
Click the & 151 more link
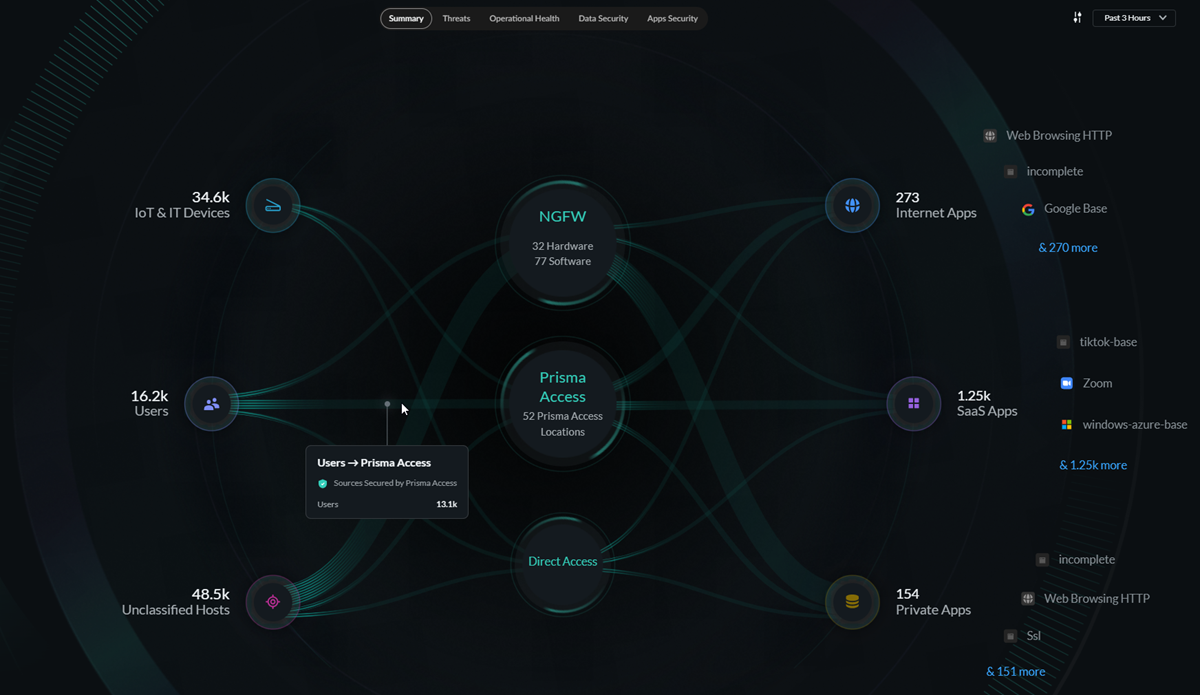click(x=1016, y=672)
